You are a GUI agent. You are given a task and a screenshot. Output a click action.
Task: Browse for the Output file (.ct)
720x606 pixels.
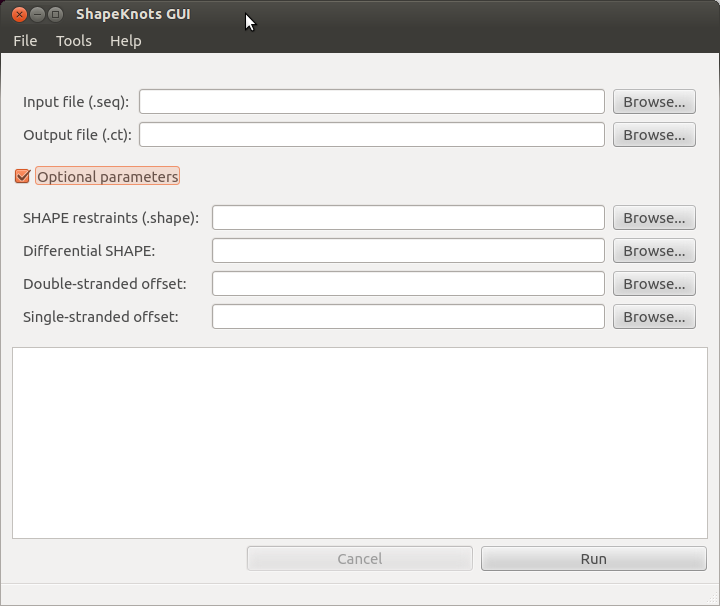point(654,135)
